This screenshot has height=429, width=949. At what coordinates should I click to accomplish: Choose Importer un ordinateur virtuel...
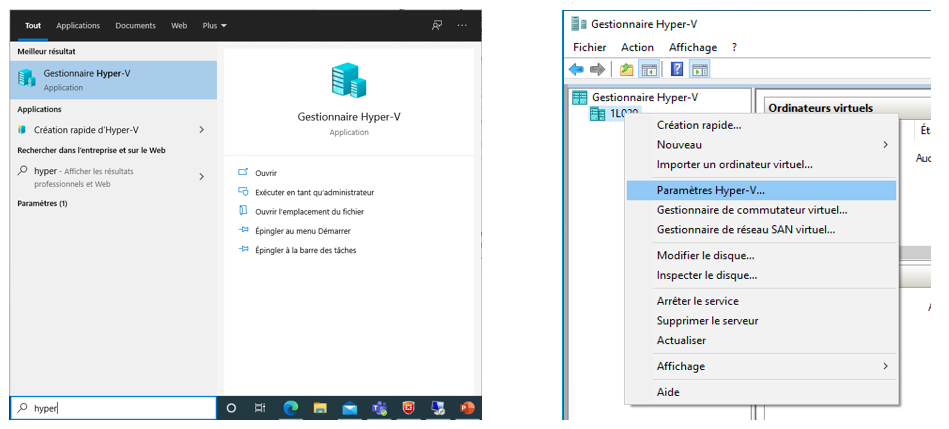point(761,164)
